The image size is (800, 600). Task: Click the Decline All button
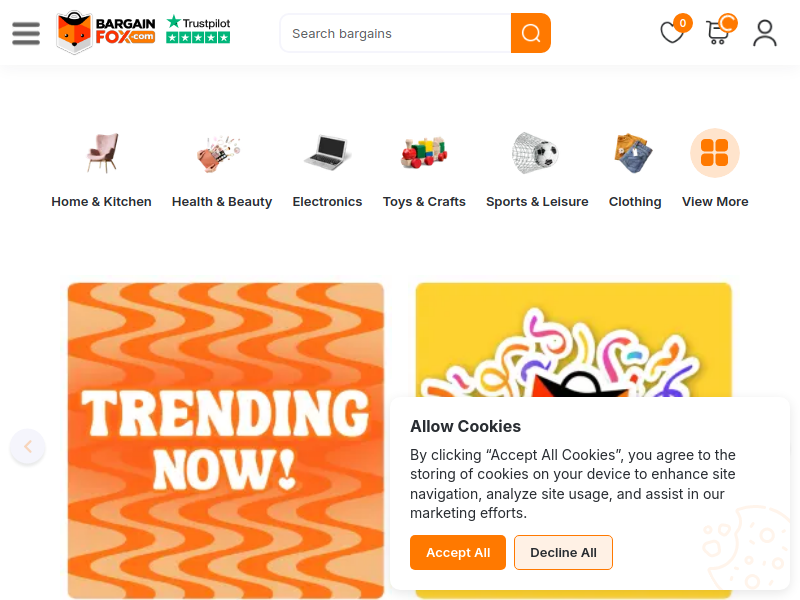click(563, 553)
